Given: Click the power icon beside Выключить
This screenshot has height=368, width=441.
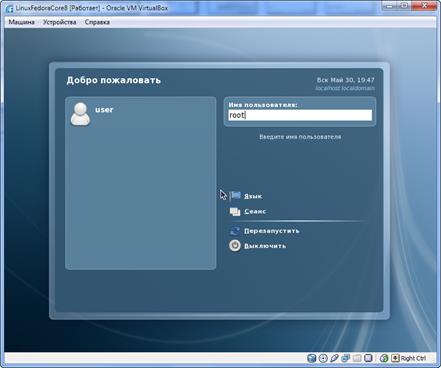Looking at the screenshot, I should 235,246.
